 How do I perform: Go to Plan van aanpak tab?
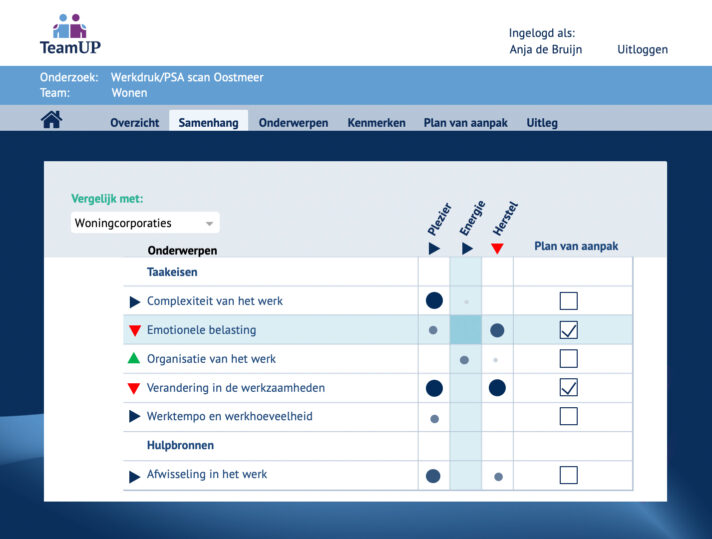465,123
